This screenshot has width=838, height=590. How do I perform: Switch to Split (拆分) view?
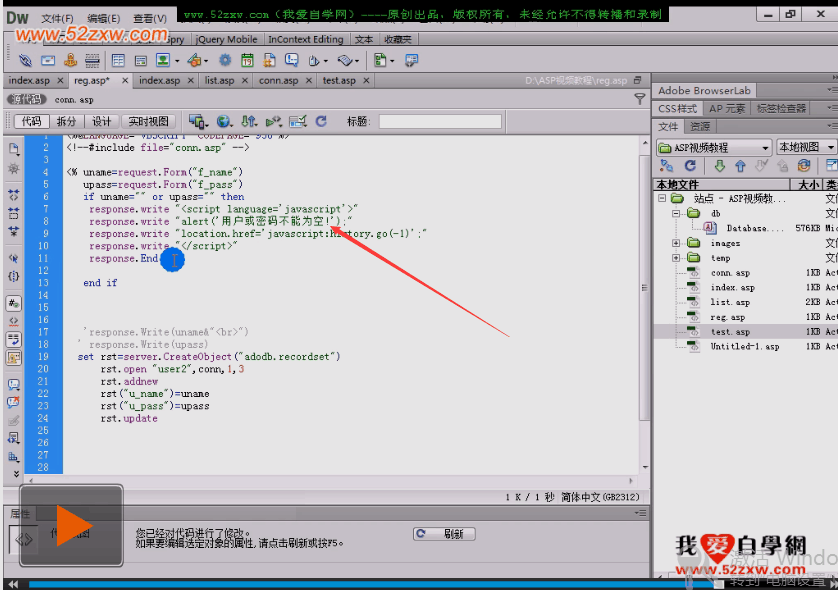click(x=66, y=121)
